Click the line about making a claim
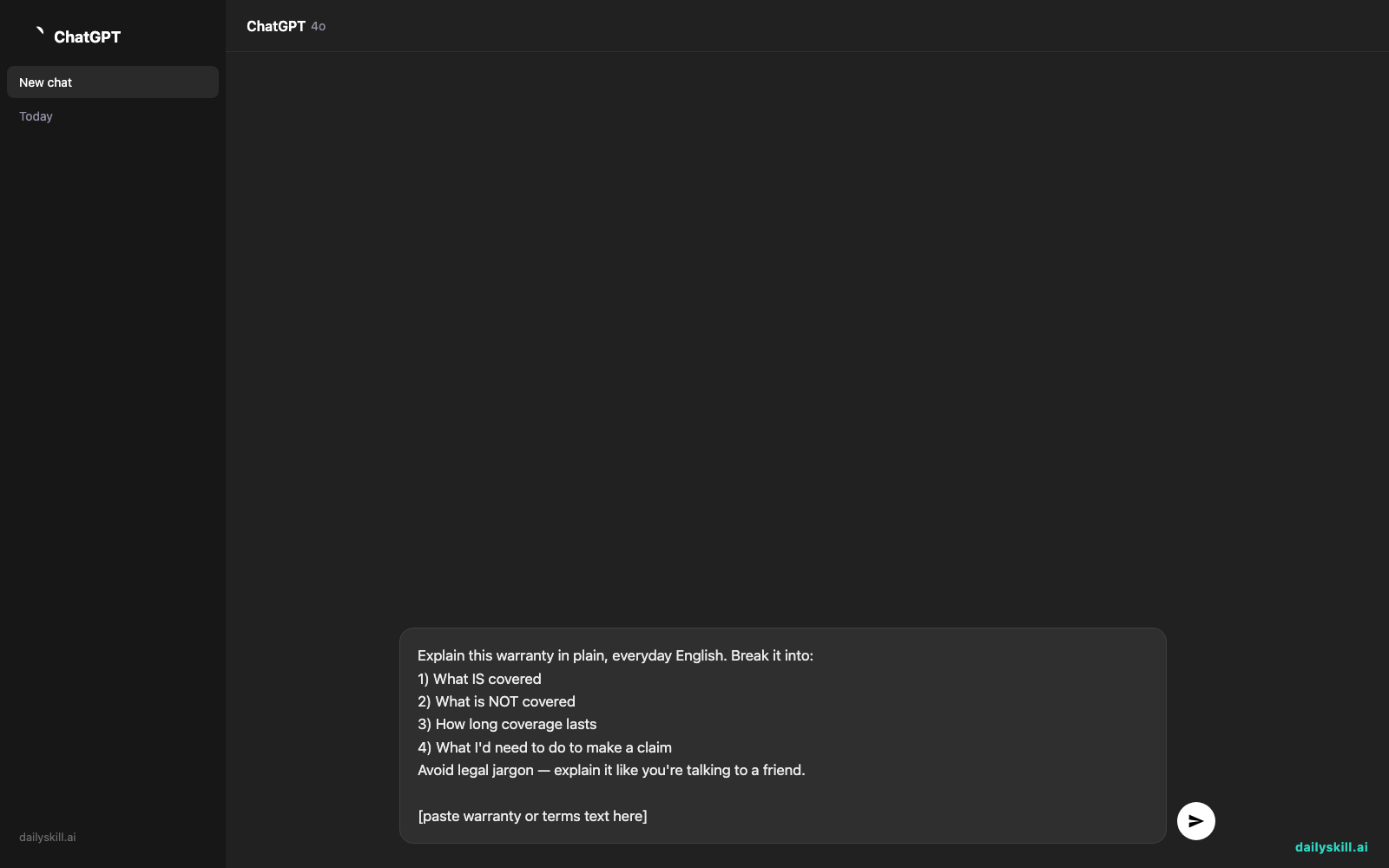Image resolution: width=1389 pixels, height=868 pixels. [x=544, y=747]
